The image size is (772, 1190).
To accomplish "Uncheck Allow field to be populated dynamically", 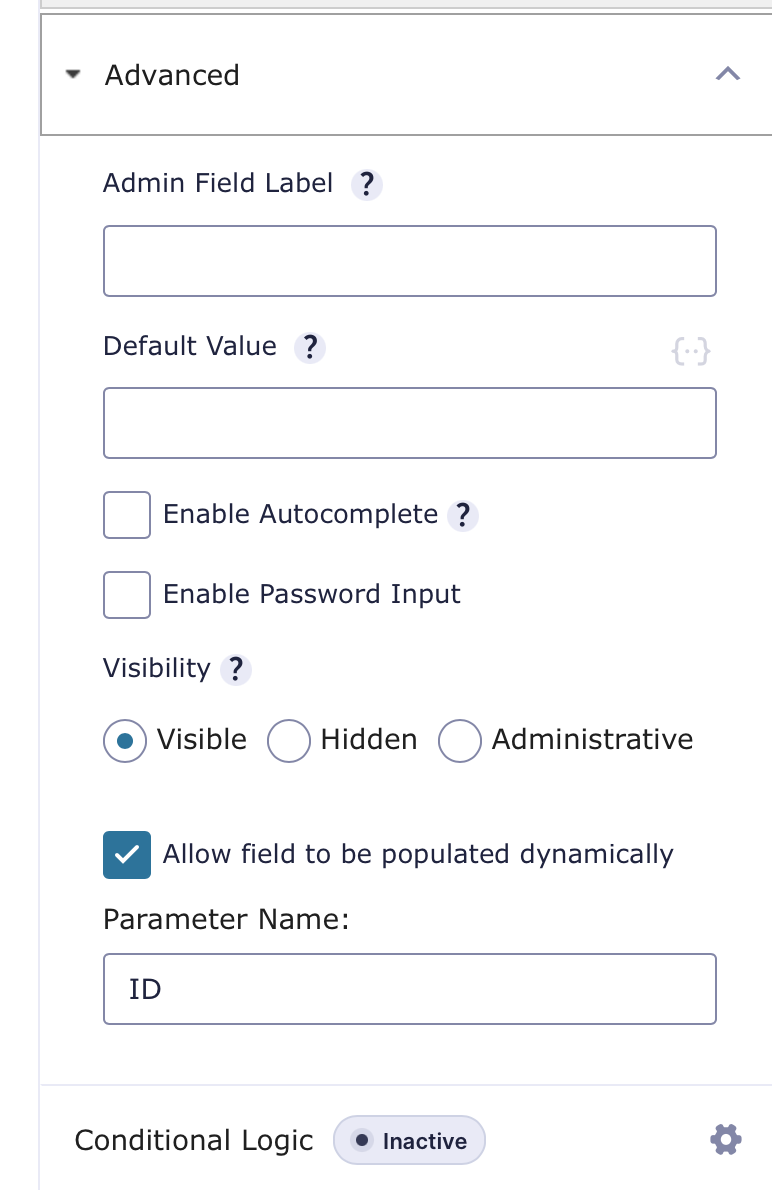I will tap(126, 854).
